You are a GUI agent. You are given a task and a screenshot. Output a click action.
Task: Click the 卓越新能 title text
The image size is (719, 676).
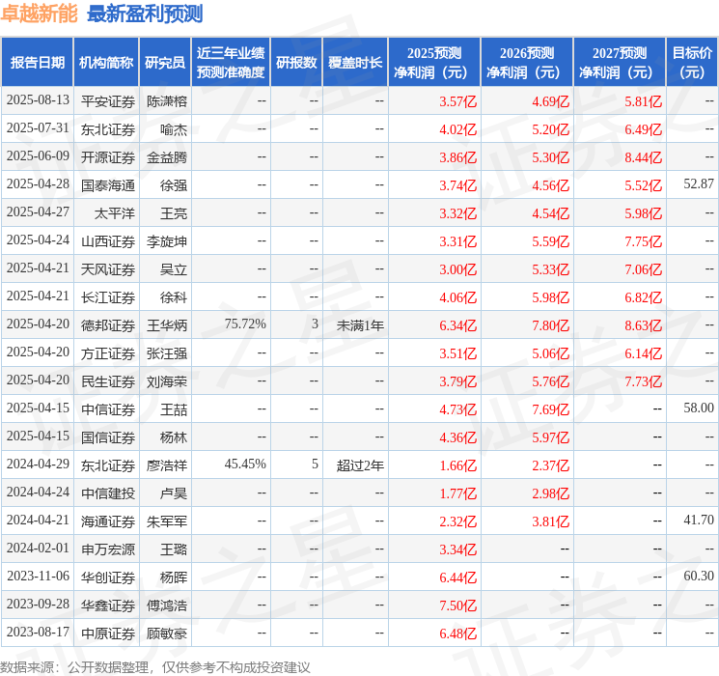coord(39,14)
